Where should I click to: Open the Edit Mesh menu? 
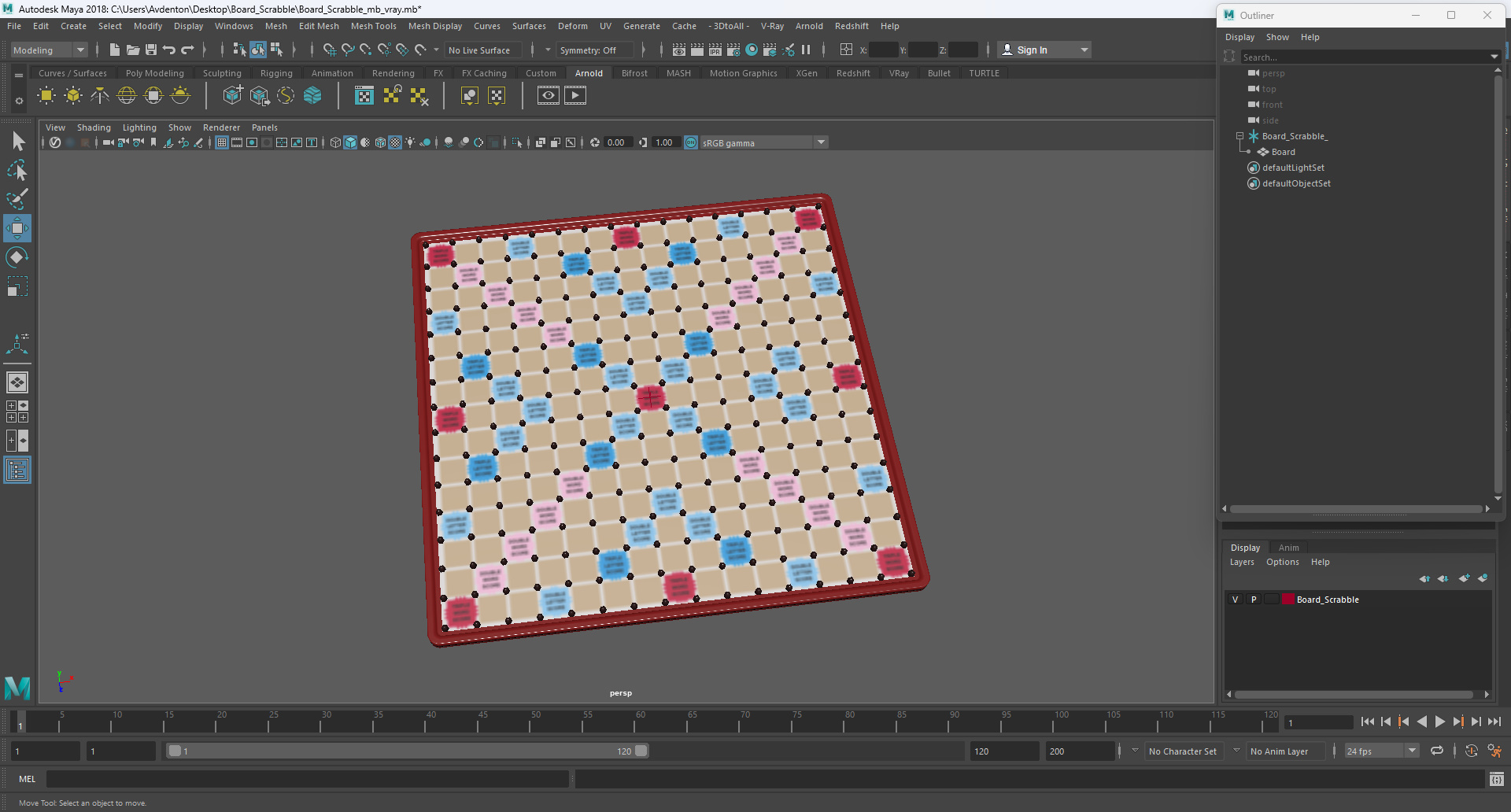319,26
